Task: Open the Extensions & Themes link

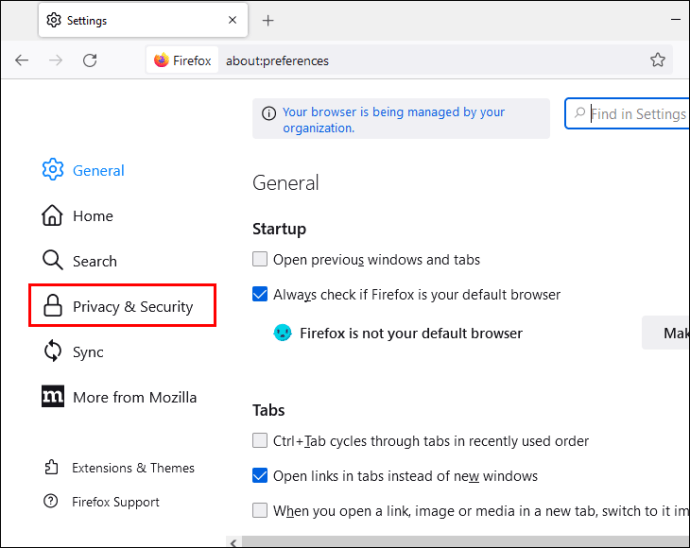Action: (133, 468)
